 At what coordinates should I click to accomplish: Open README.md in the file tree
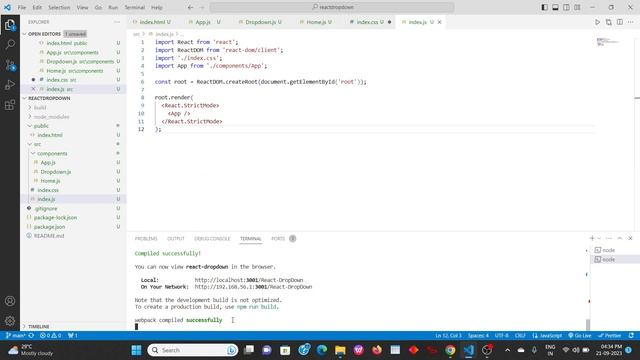(49, 236)
